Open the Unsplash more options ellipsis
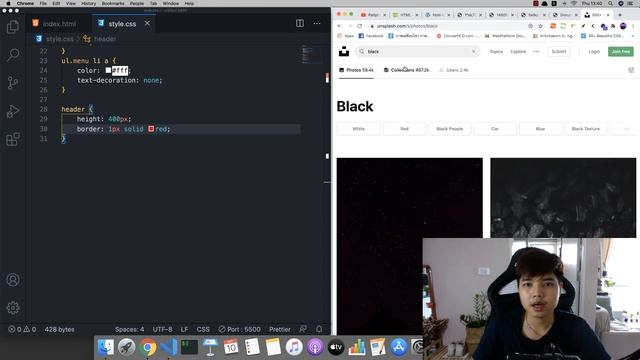 [536, 51]
